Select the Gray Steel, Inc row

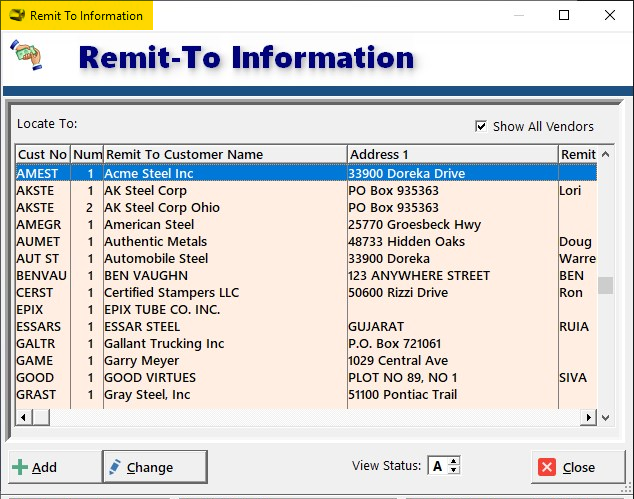pos(306,394)
